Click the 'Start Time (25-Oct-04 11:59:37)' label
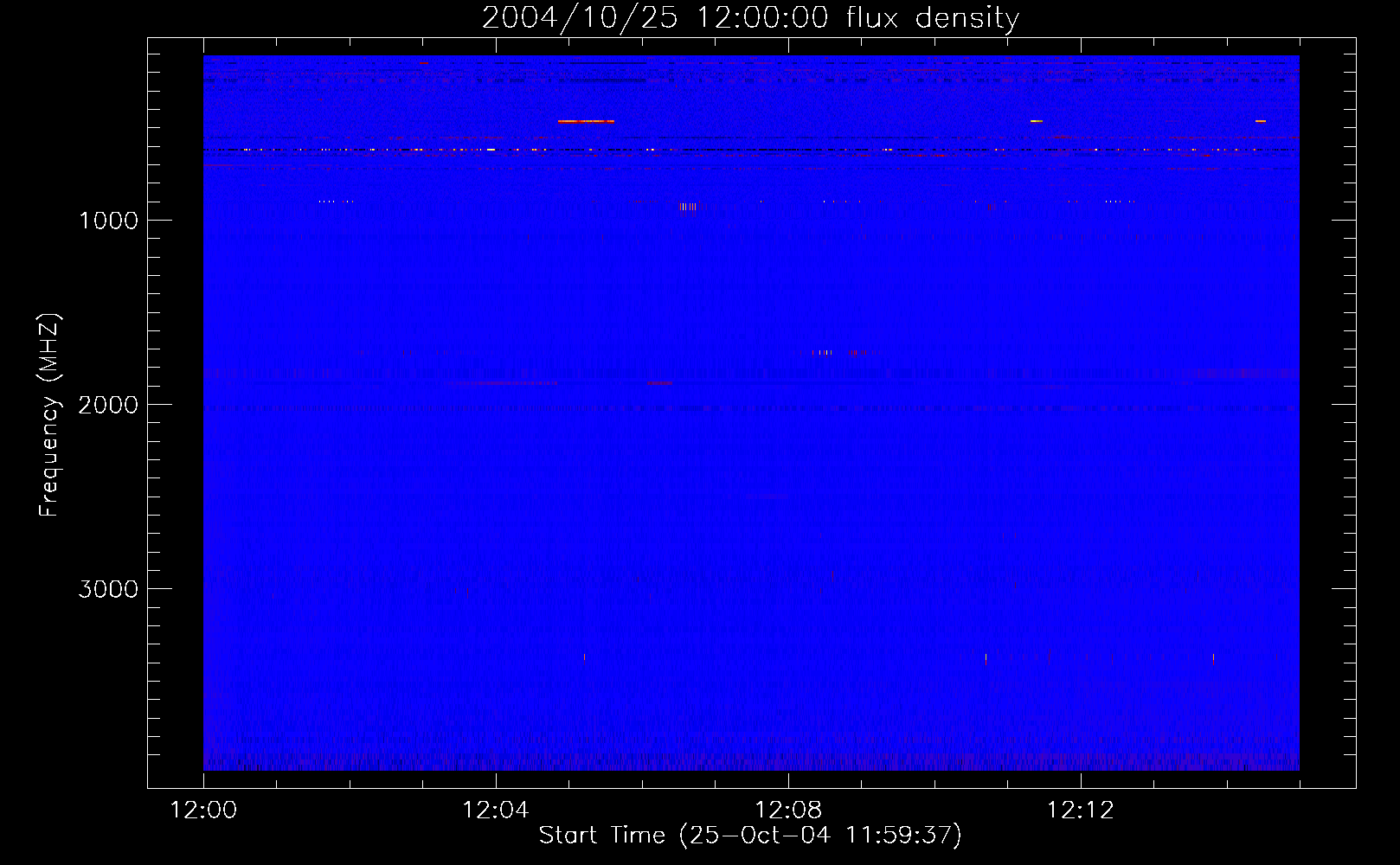Screen dimensions: 1400x865 pos(750,836)
